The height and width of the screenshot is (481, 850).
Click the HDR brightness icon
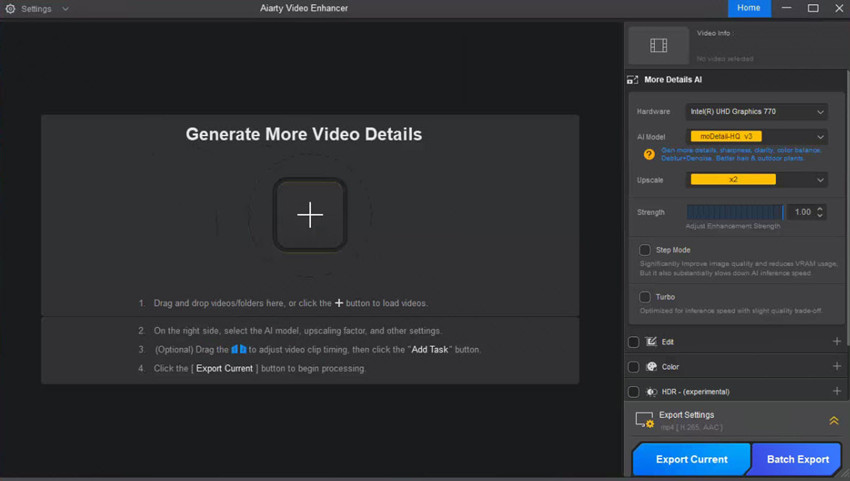point(652,392)
